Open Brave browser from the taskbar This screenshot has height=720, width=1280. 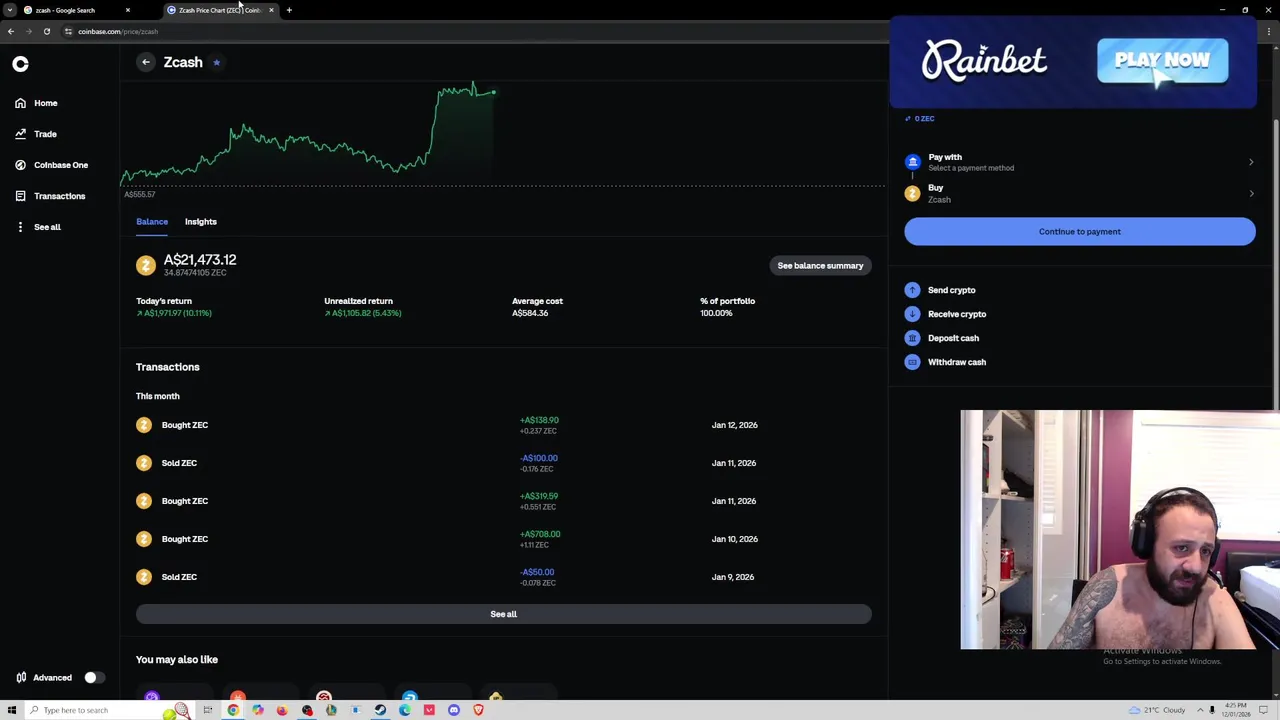[x=478, y=710]
